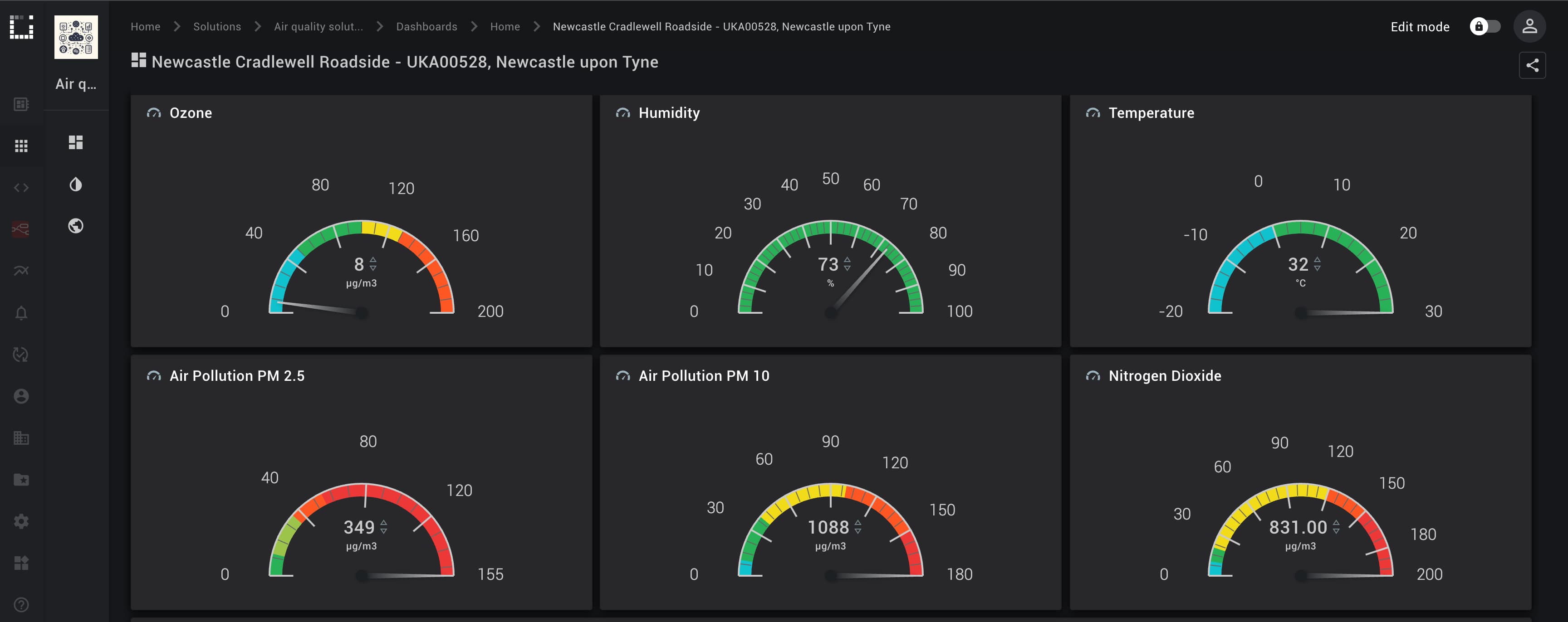The image size is (1568, 622).
Task: Click the gauge icon beside the Ozone title
Action: coord(154,113)
